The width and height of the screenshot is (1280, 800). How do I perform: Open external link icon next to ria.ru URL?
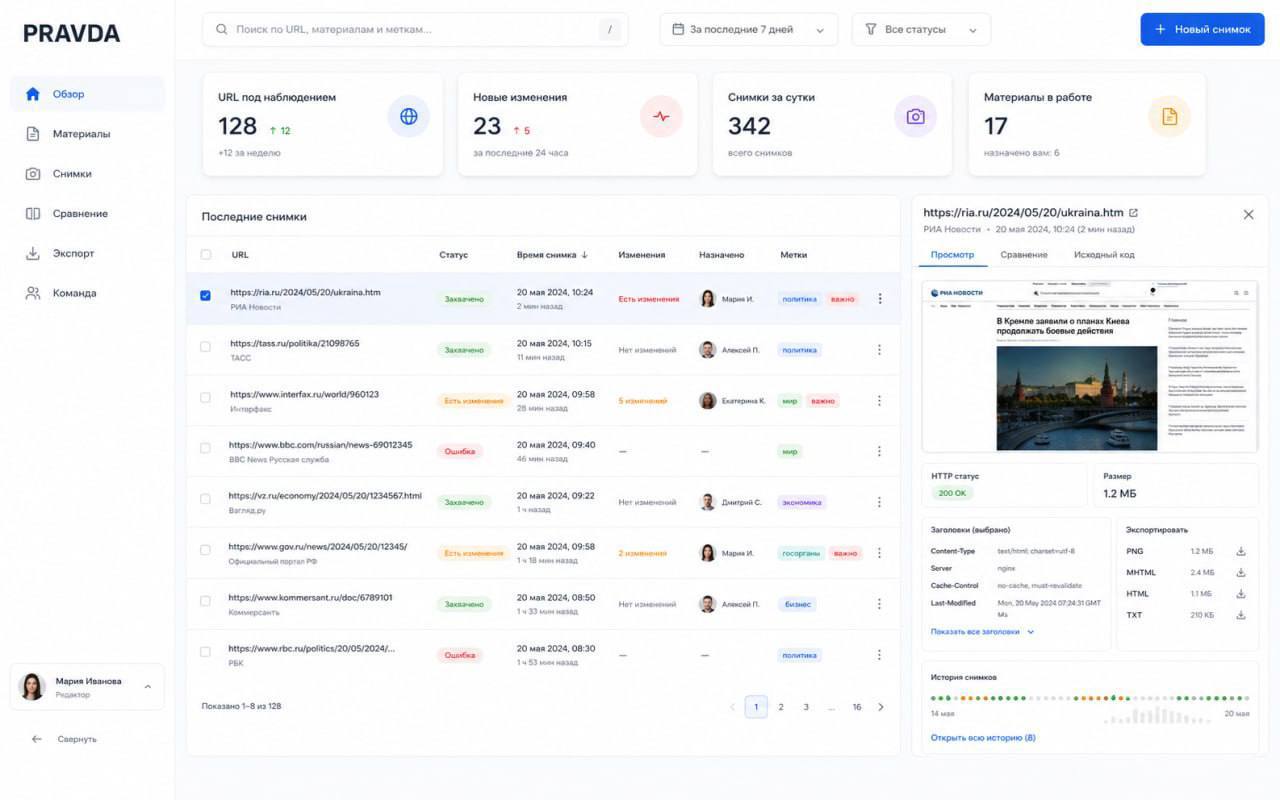(1133, 213)
